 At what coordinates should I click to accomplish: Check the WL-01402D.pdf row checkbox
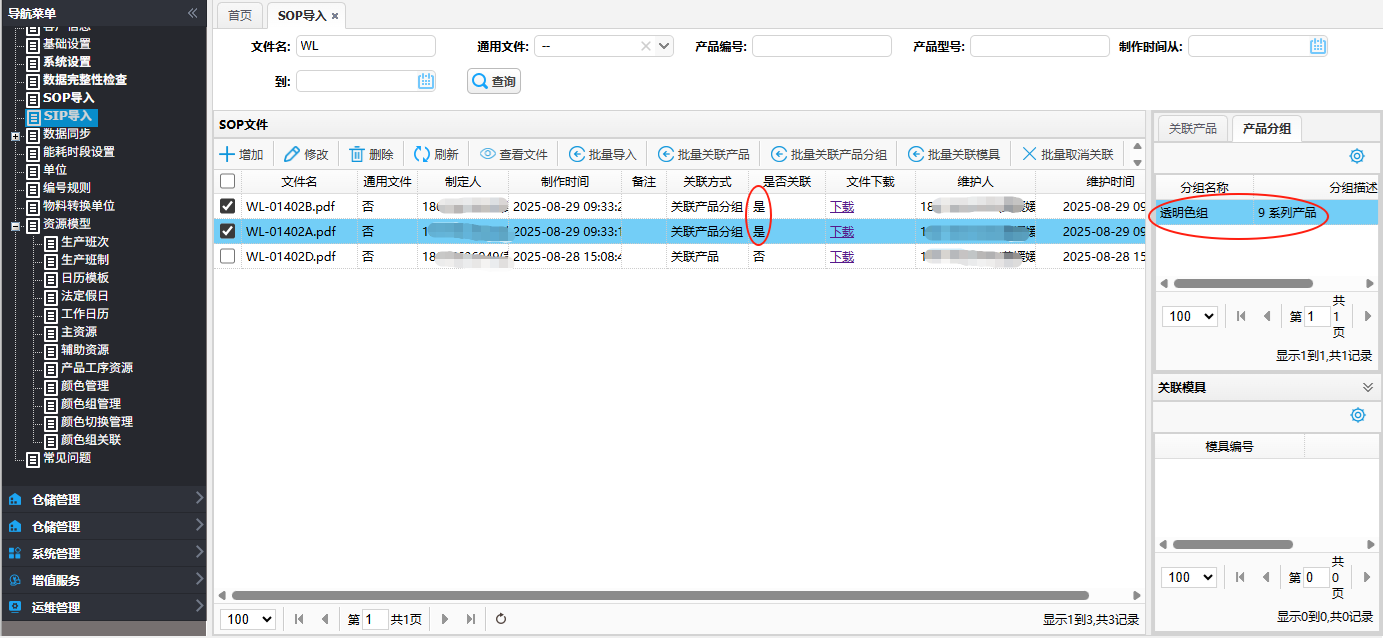[227, 256]
